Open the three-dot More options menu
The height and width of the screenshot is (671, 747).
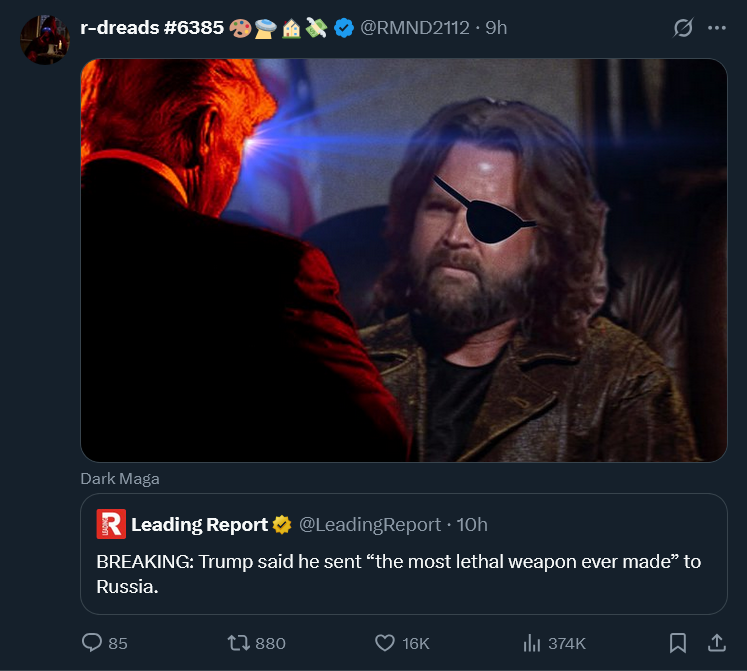click(x=716, y=28)
